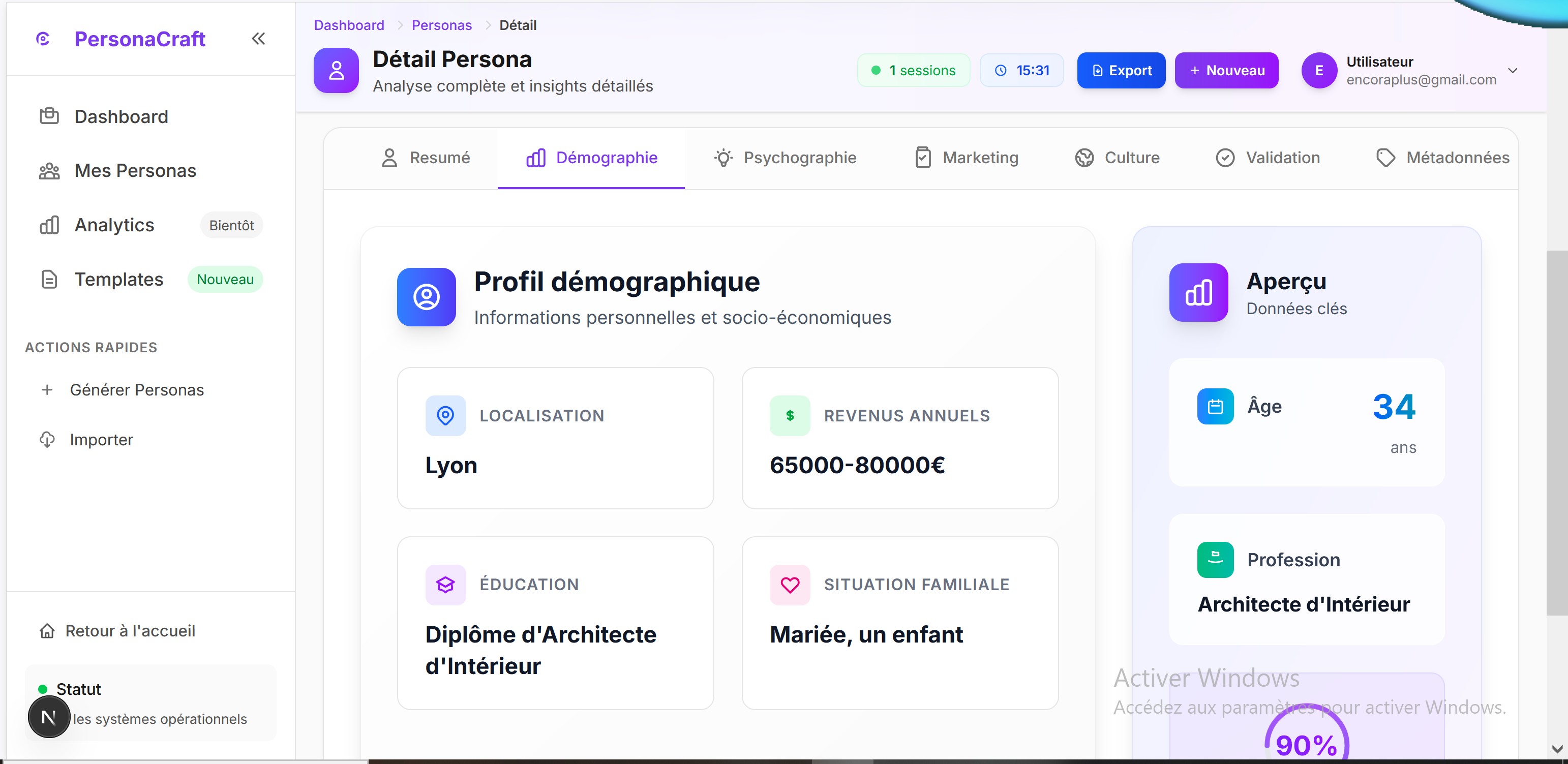Click the round N Next.js indicator
The height and width of the screenshot is (764, 1568).
click(49, 717)
